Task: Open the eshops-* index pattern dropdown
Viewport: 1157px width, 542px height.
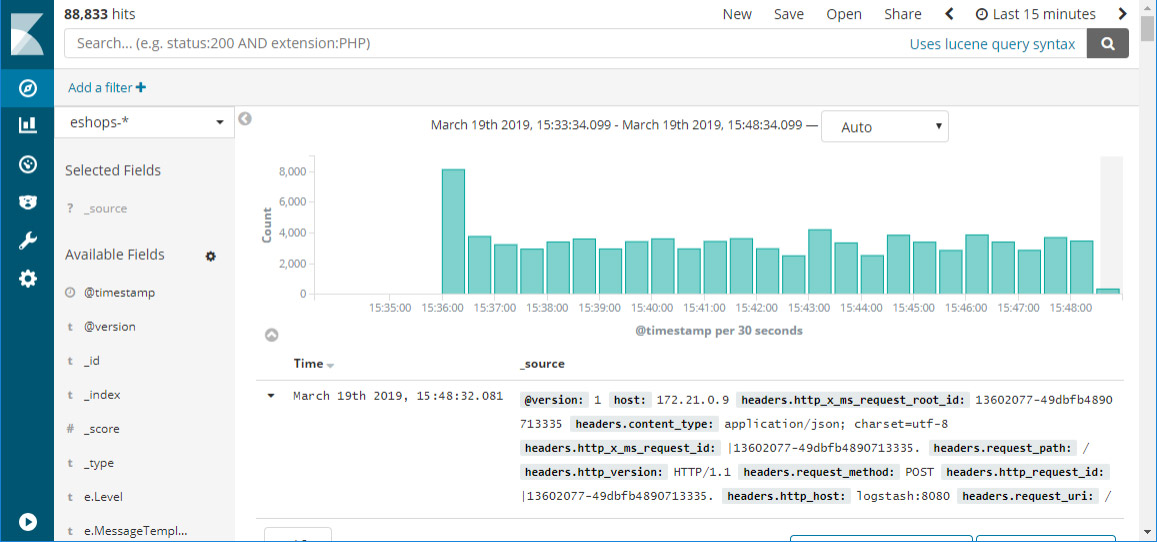Action: pyautogui.click(x=146, y=122)
